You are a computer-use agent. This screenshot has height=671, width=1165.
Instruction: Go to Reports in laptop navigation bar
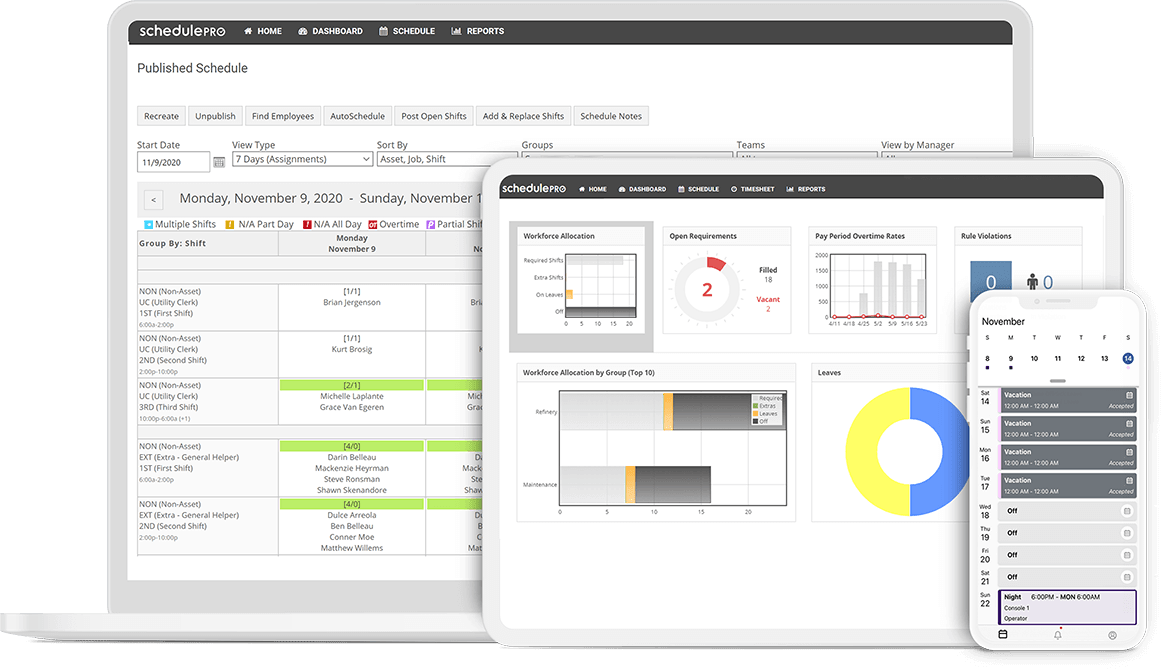478,31
